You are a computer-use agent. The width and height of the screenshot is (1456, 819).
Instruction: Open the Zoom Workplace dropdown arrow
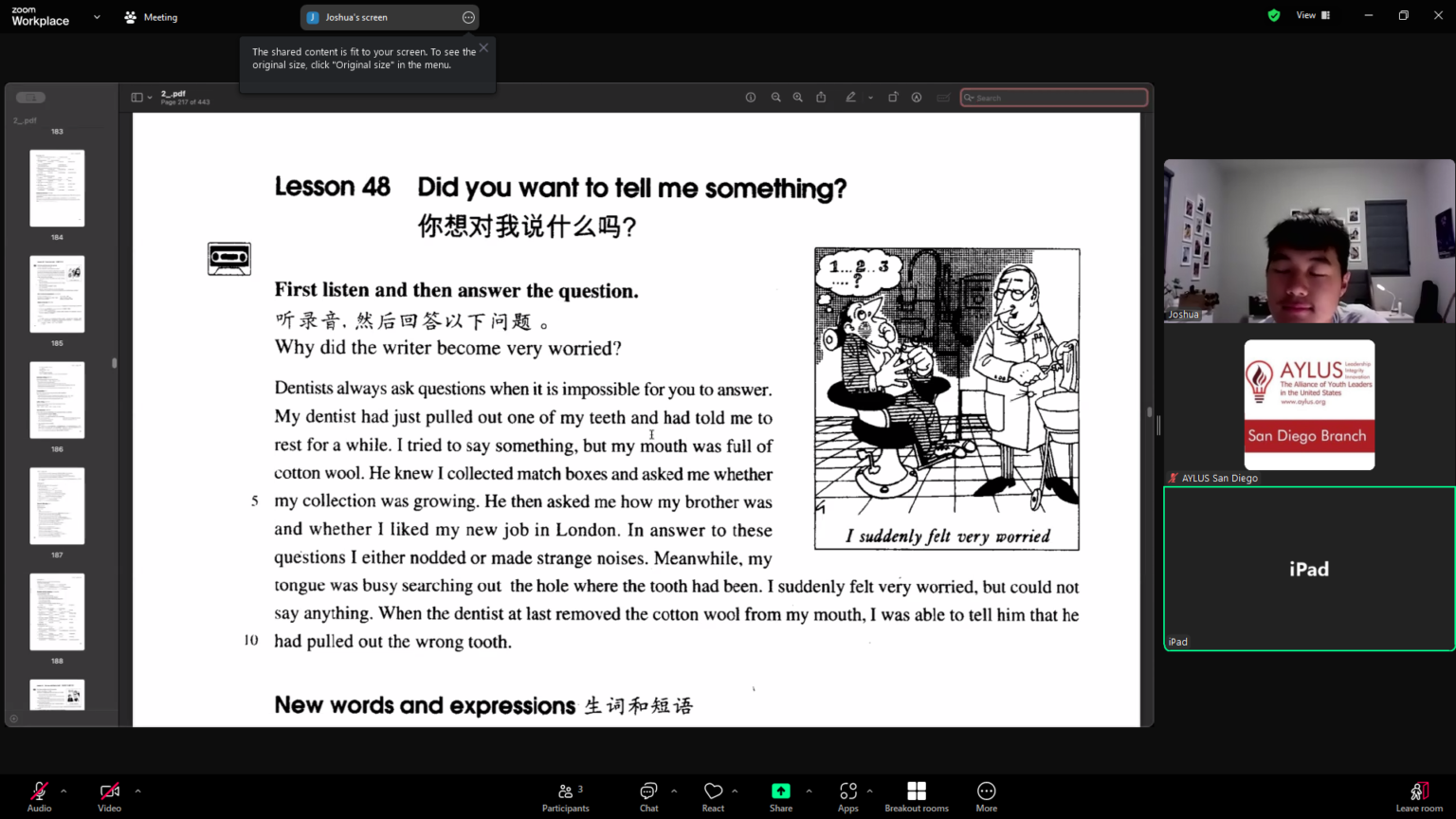point(97,17)
